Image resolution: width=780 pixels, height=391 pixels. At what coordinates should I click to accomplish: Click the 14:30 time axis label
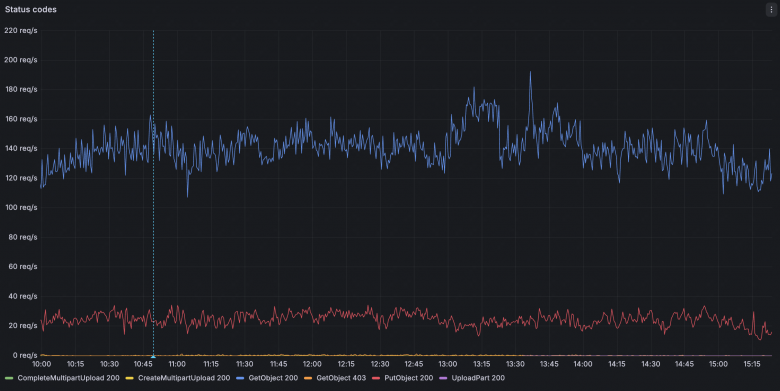[x=651, y=364]
